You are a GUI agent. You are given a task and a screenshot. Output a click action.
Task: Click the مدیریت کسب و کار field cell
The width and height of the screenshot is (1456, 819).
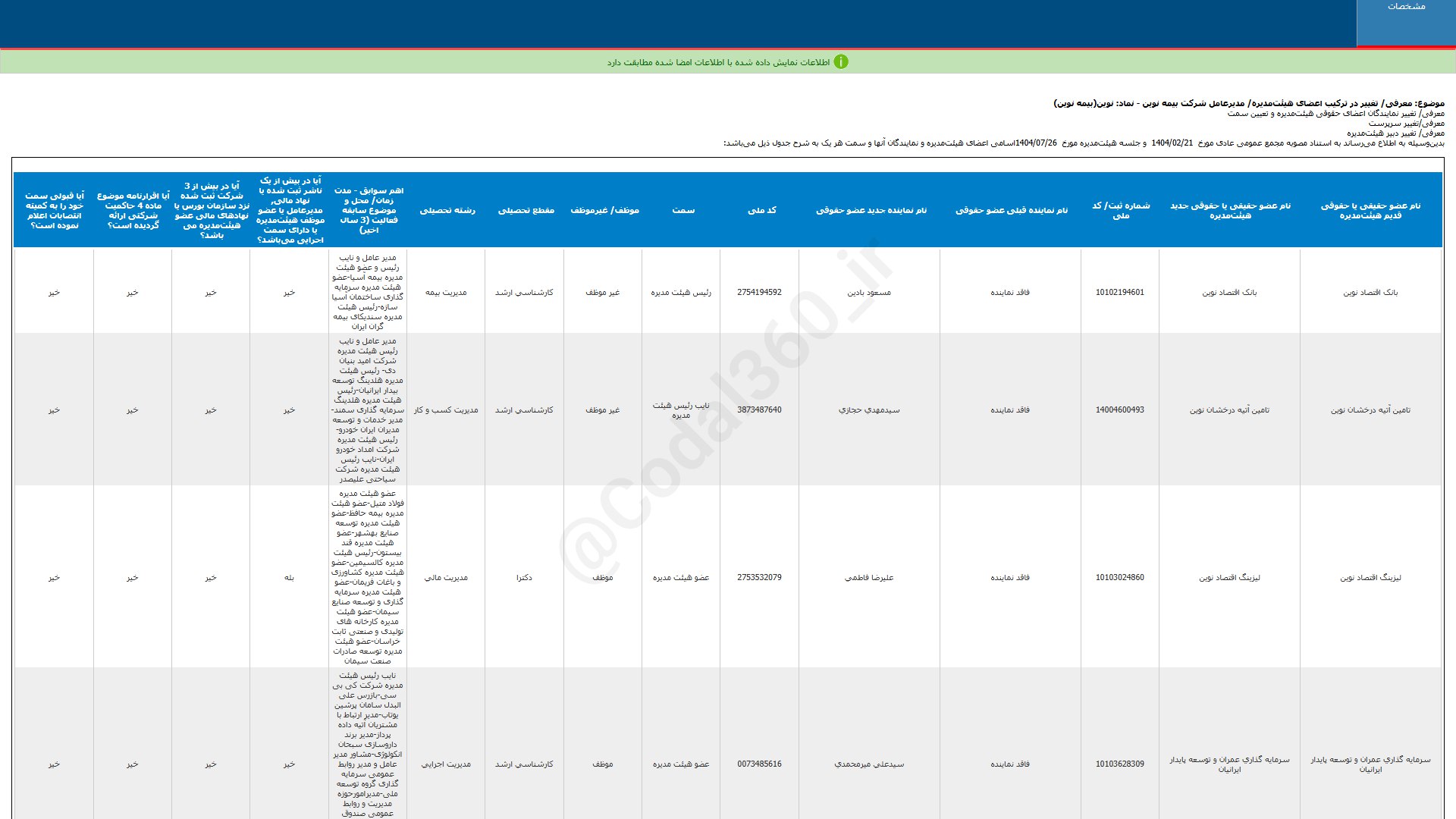click(x=446, y=409)
